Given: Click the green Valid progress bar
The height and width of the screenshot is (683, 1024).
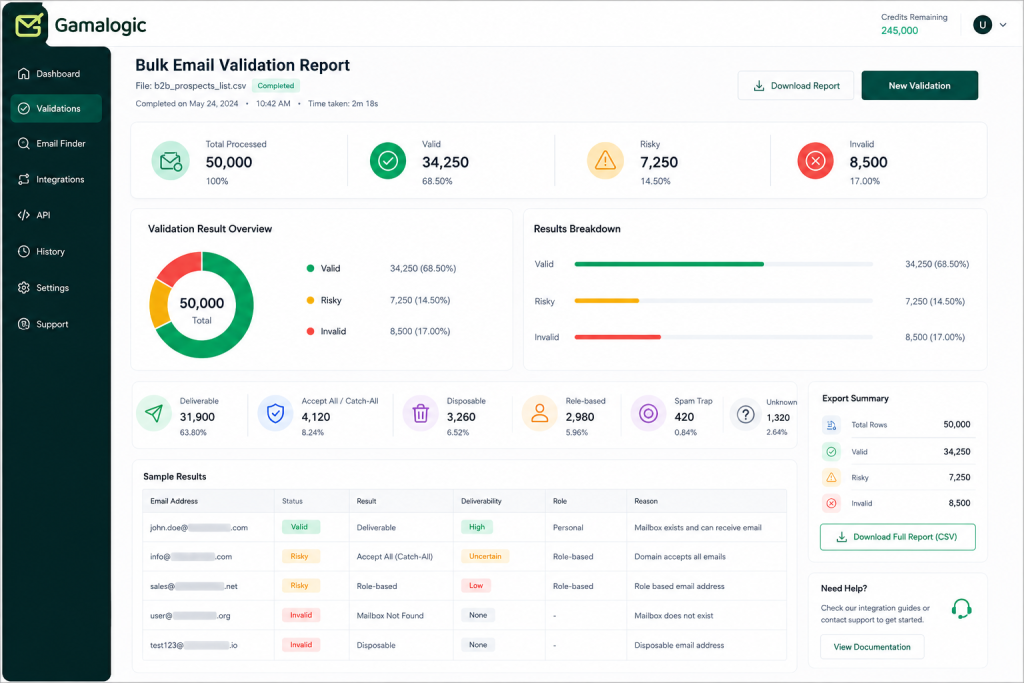Looking at the screenshot, I should click(x=669, y=264).
